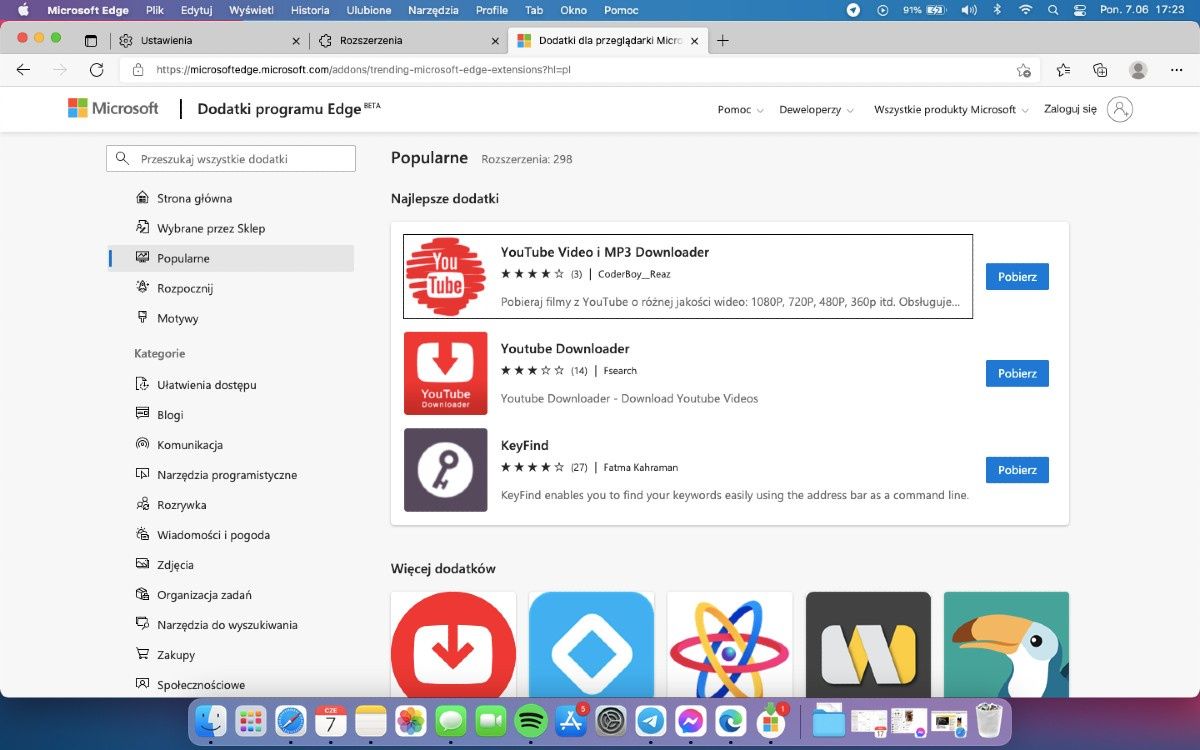Open Control Center in menu bar
1200x750 pixels.
coord(1080,10)
